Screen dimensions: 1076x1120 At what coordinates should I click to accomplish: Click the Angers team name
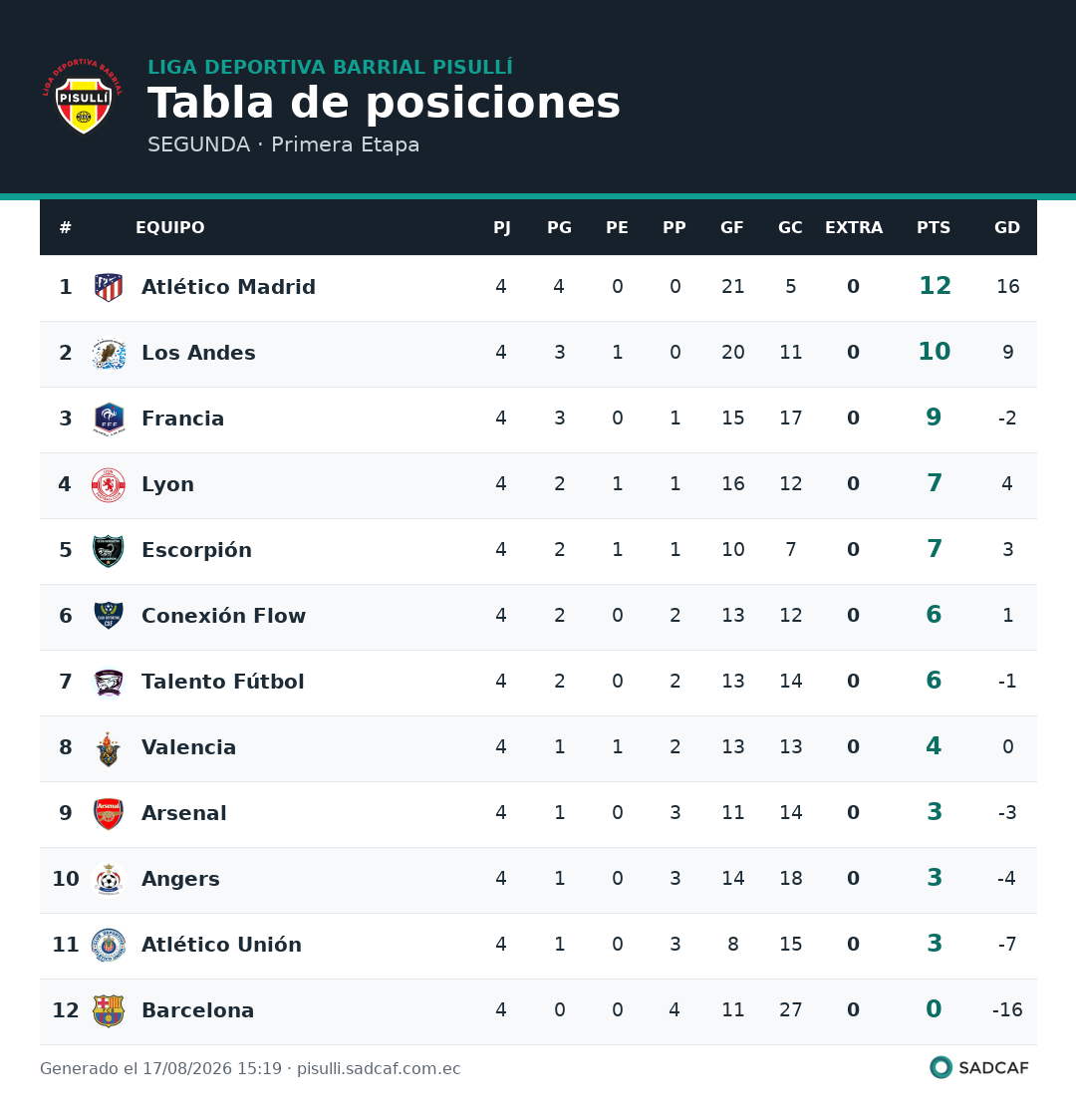tap(180, 879)
